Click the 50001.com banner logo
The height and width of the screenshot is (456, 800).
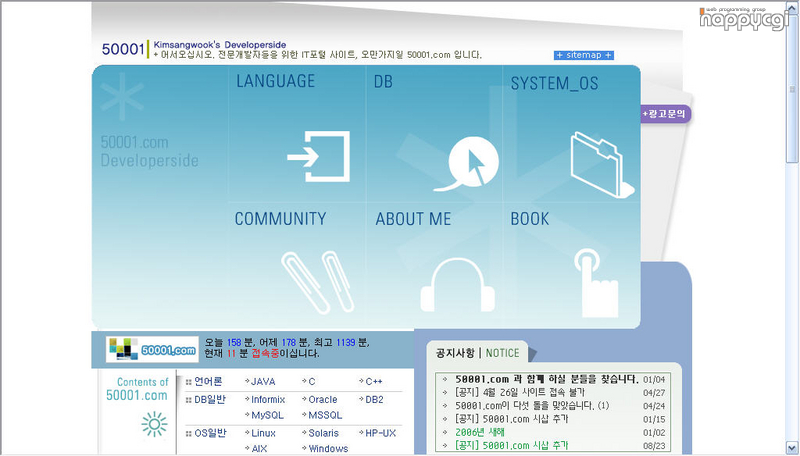[x=152, y=349]
